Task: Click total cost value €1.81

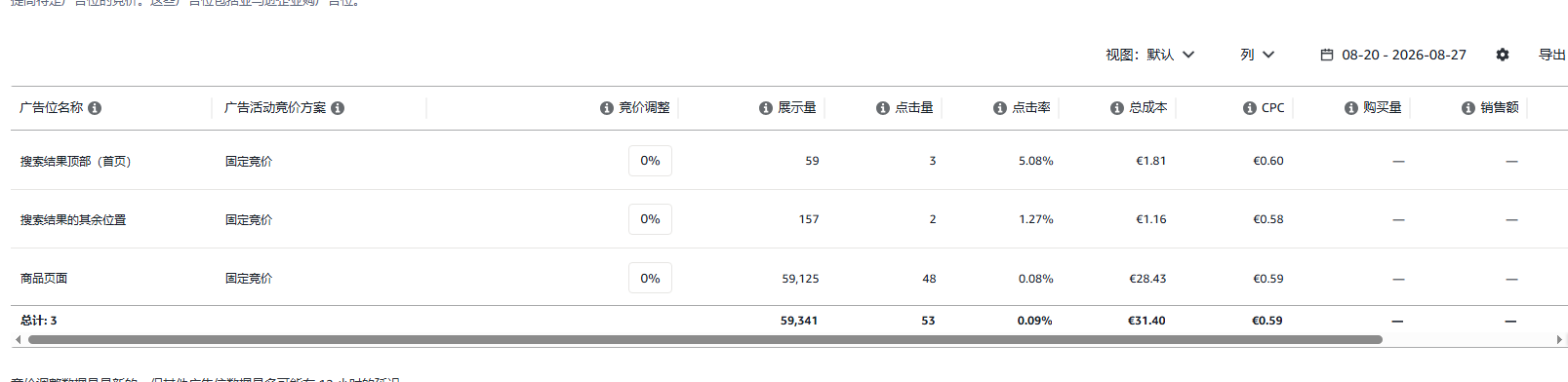Action: [1150, 161]
